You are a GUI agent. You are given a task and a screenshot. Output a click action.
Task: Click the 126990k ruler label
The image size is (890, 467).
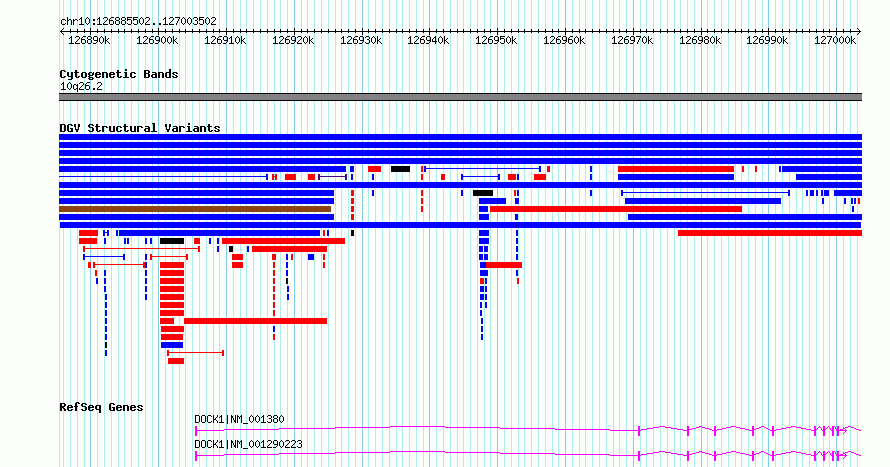[x=767, y=40]
